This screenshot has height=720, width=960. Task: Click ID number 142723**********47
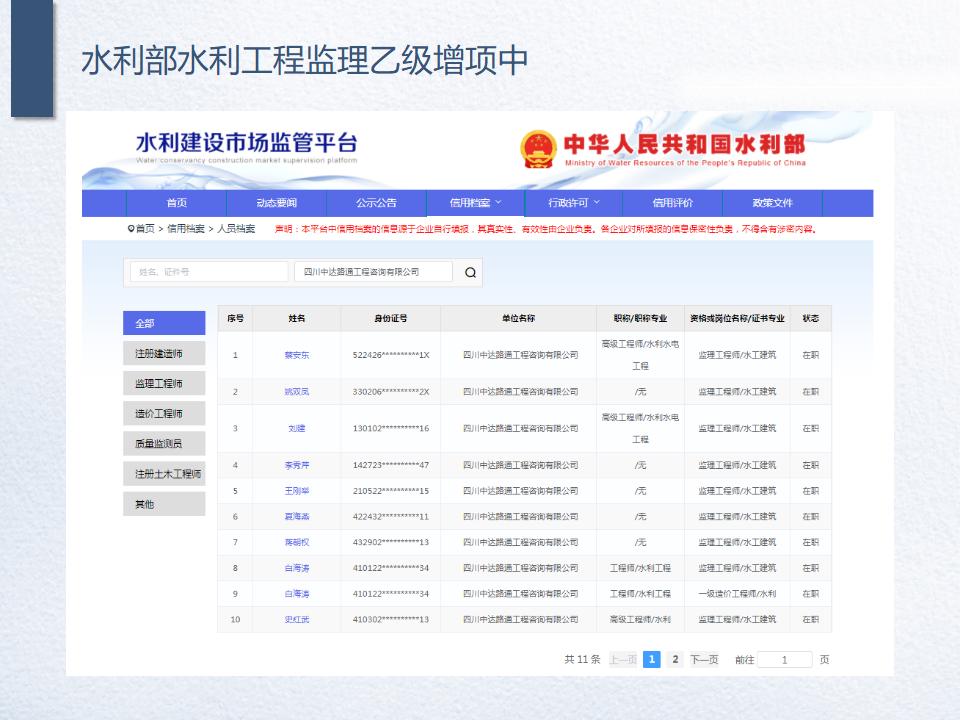391,465
